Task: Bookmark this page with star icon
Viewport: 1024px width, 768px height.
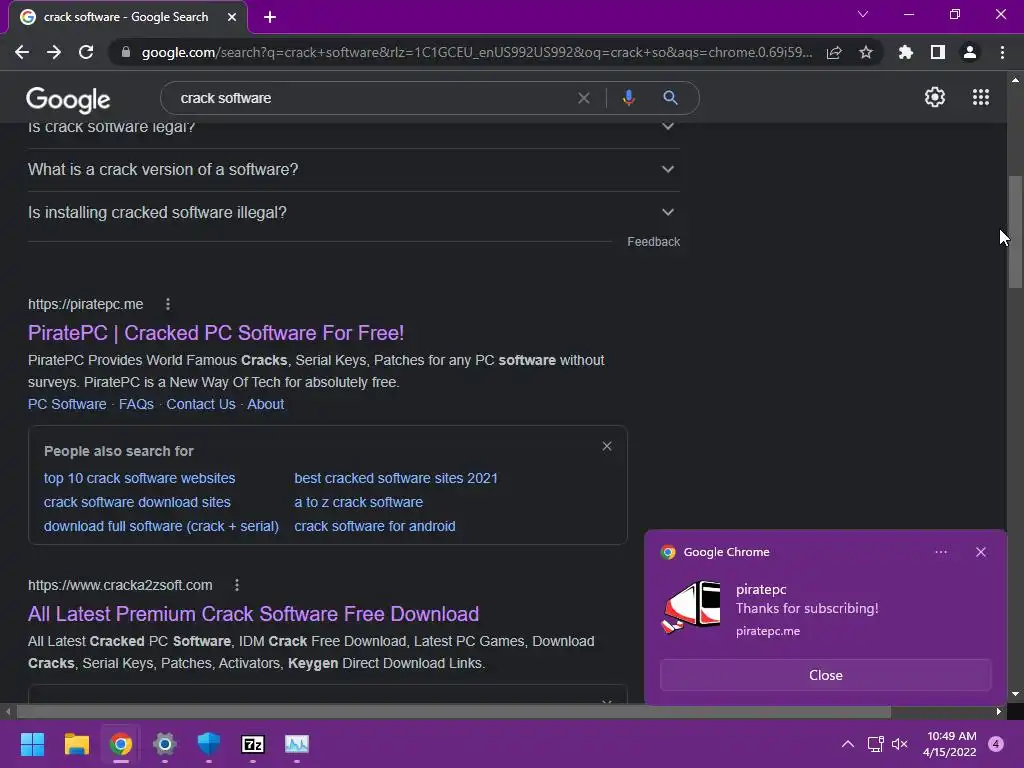Action: (866, 52)
